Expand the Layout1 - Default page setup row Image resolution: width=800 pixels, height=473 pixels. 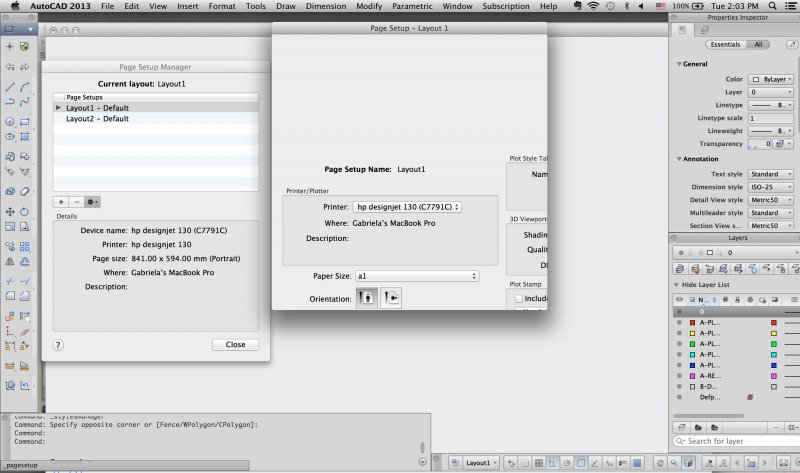tap(58, 108)
